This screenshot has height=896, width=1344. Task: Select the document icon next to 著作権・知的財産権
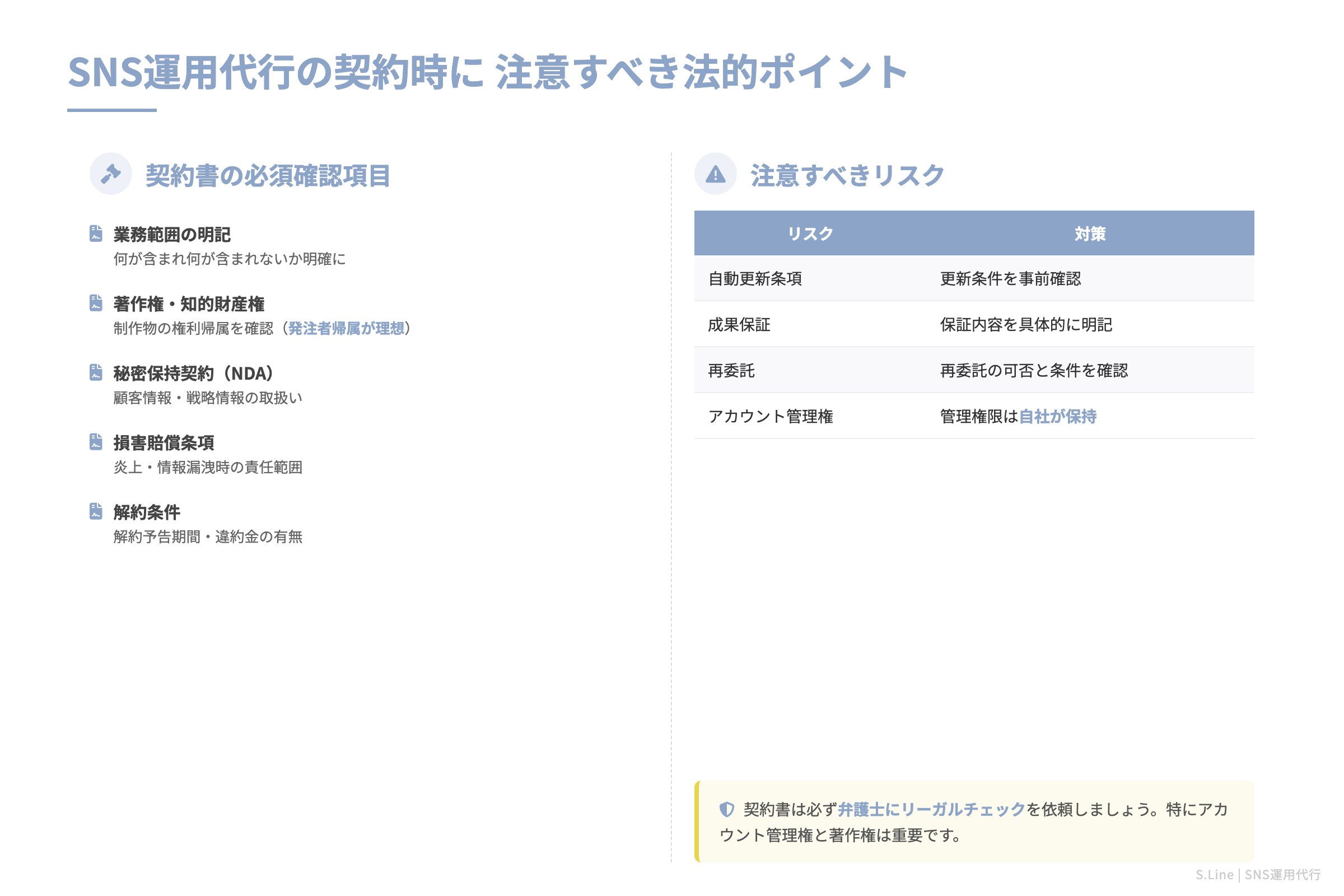coord(95,302)
